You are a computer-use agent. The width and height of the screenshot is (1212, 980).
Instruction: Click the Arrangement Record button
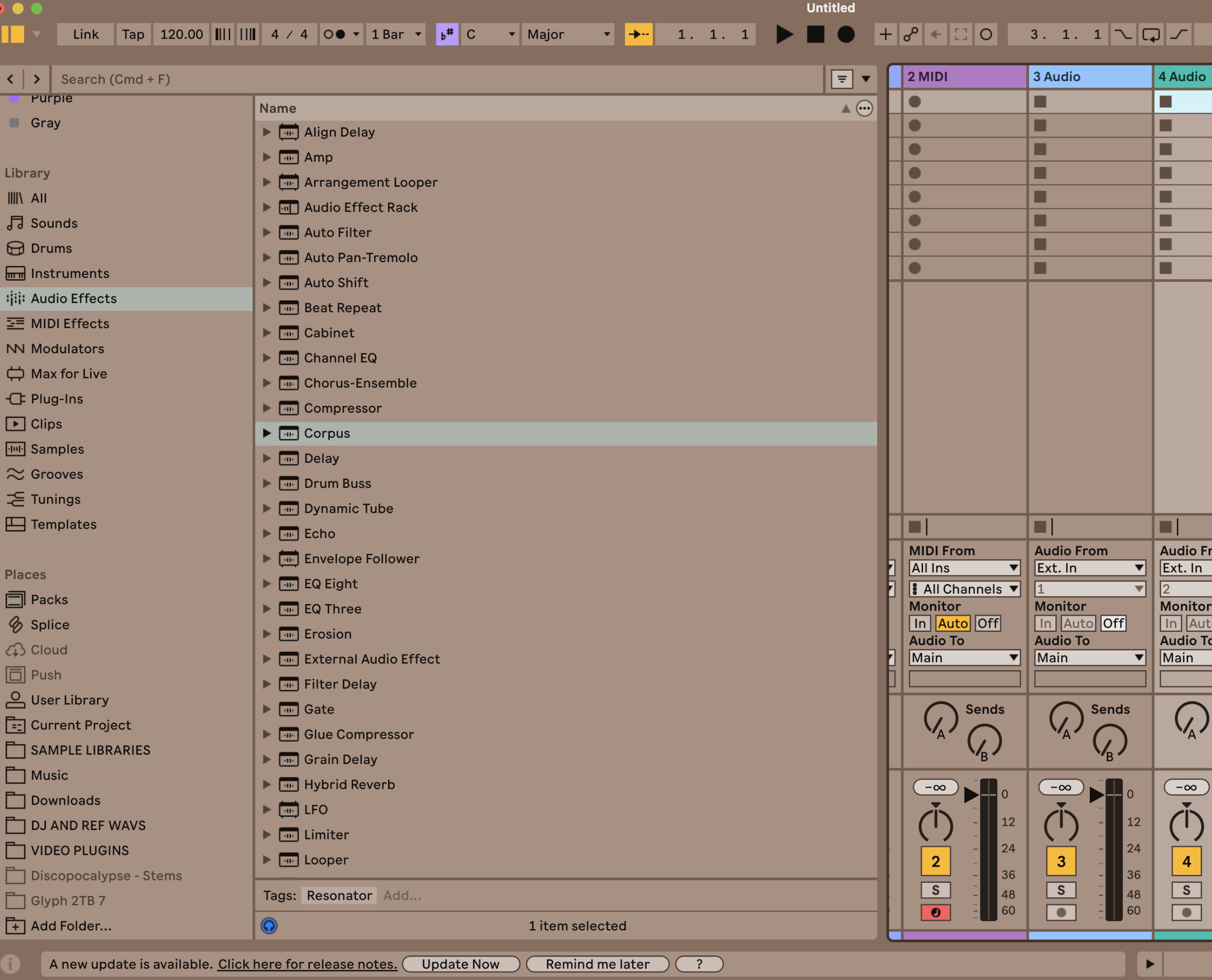pyautogui.click(x=846, y=34)
